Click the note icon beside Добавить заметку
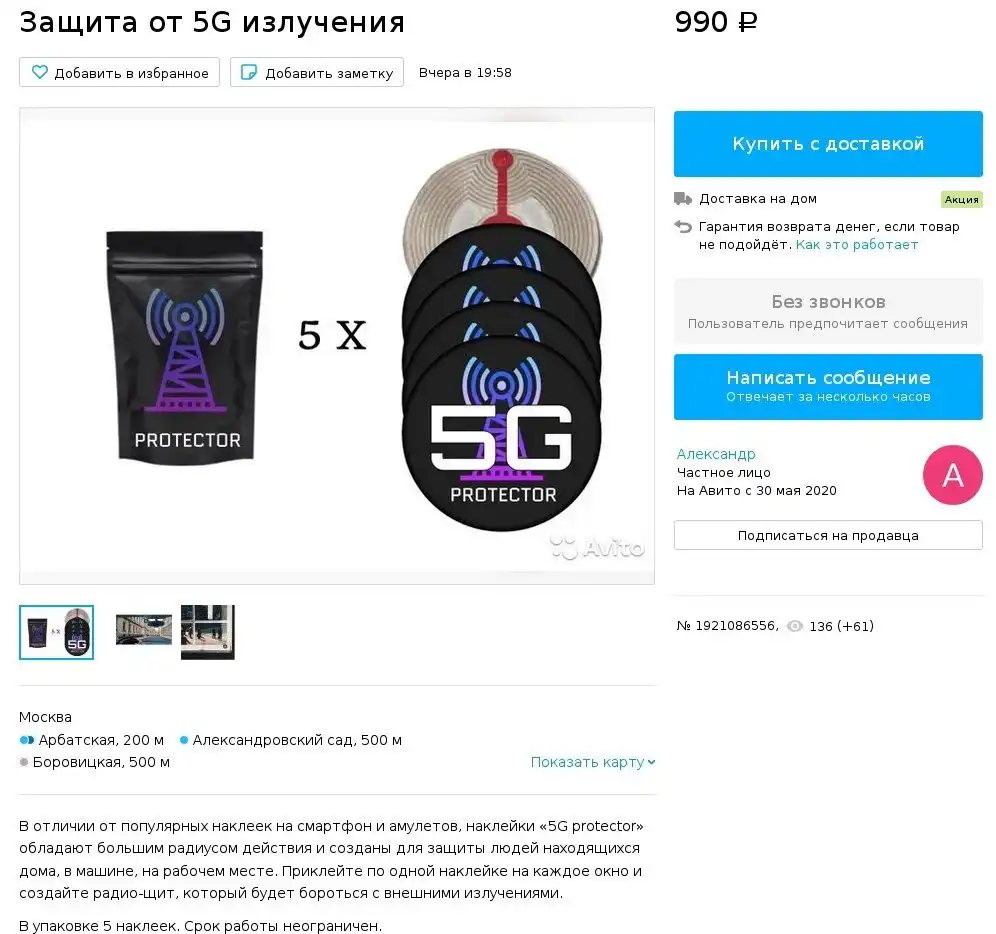Viewport: 996px width, 934px height. [249, 72]
